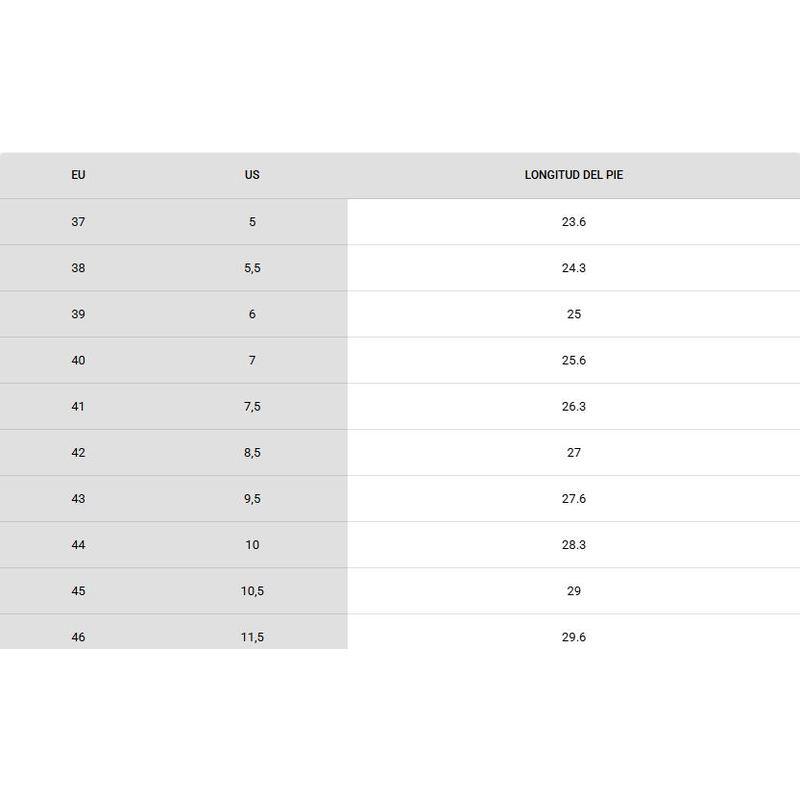Select EU size 42 cell
Screen dimensions: 800x800
pos(78,453)
